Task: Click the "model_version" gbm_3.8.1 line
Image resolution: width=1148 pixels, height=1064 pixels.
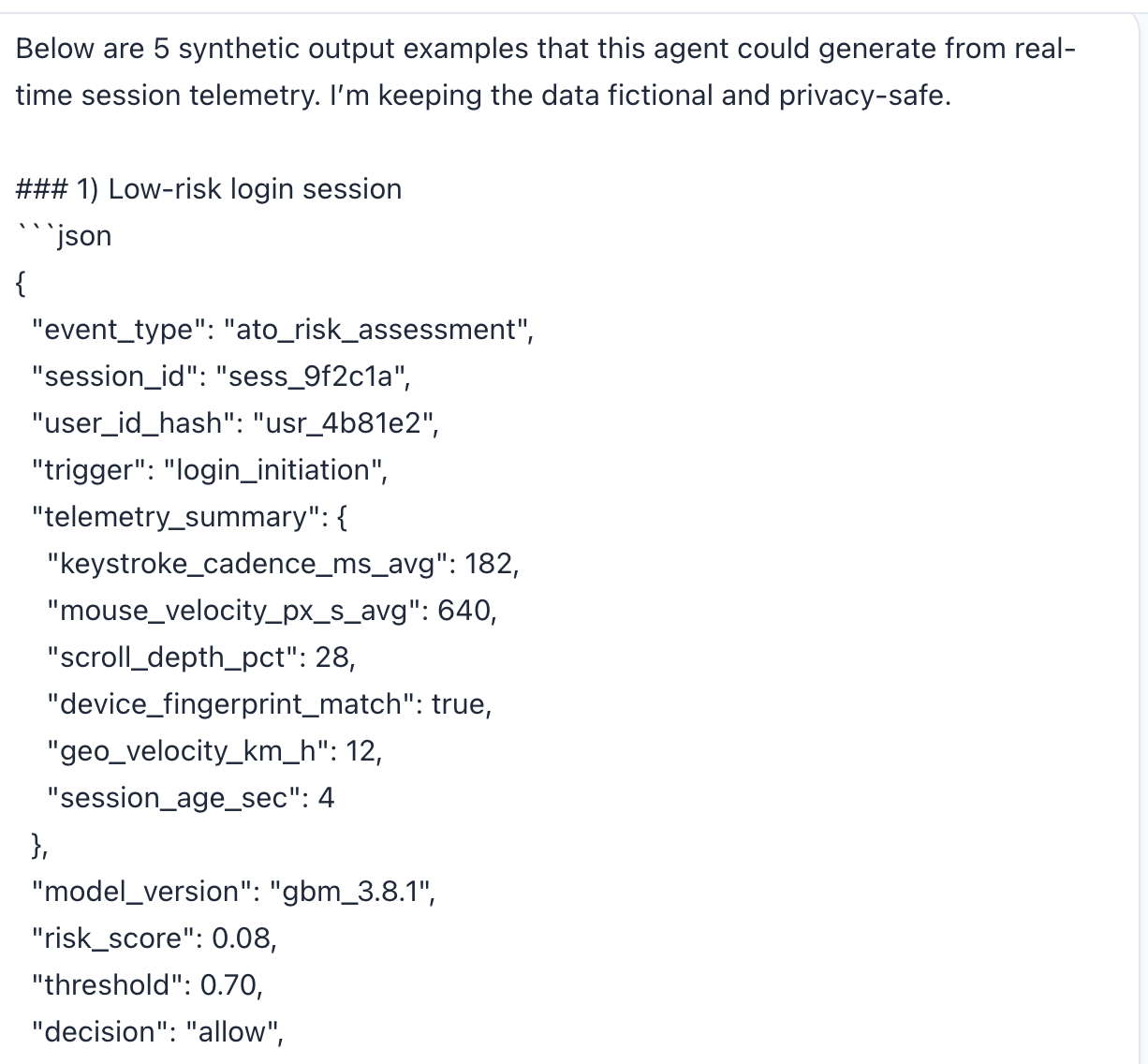Action: (x=234, y=892)
